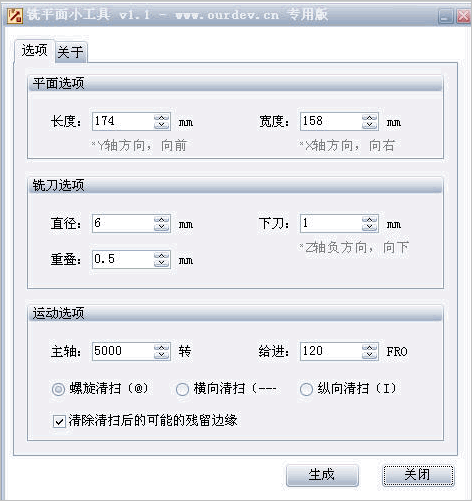Decrease 宽度 value with down arrow
The width and height of the screenshot is (472, 501).
point(370,125)
